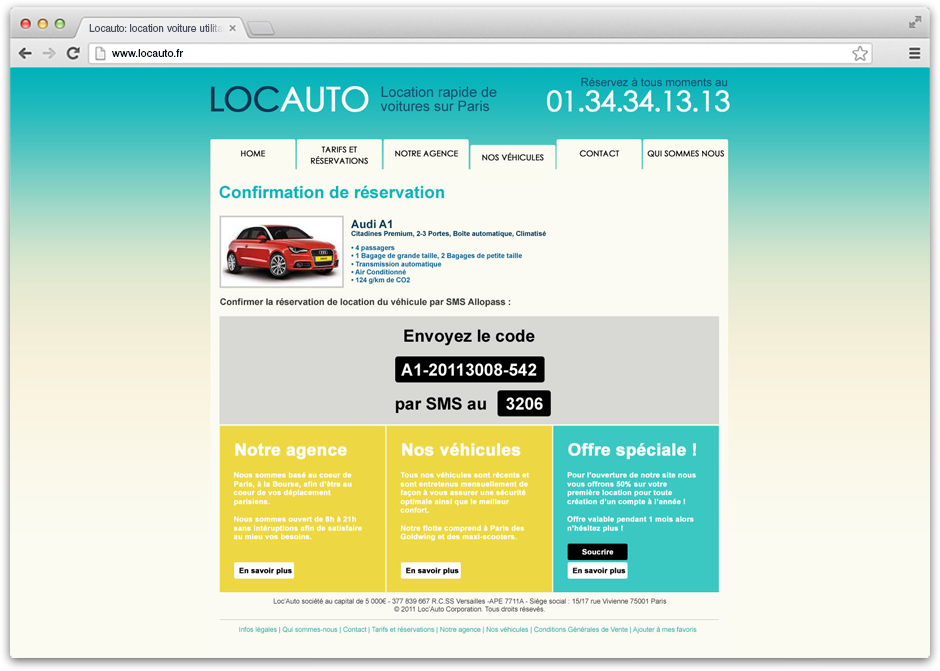This screenshot has height=671, width=940.
Task: Click the address bar URL field
Action: [x=470, y=53]
